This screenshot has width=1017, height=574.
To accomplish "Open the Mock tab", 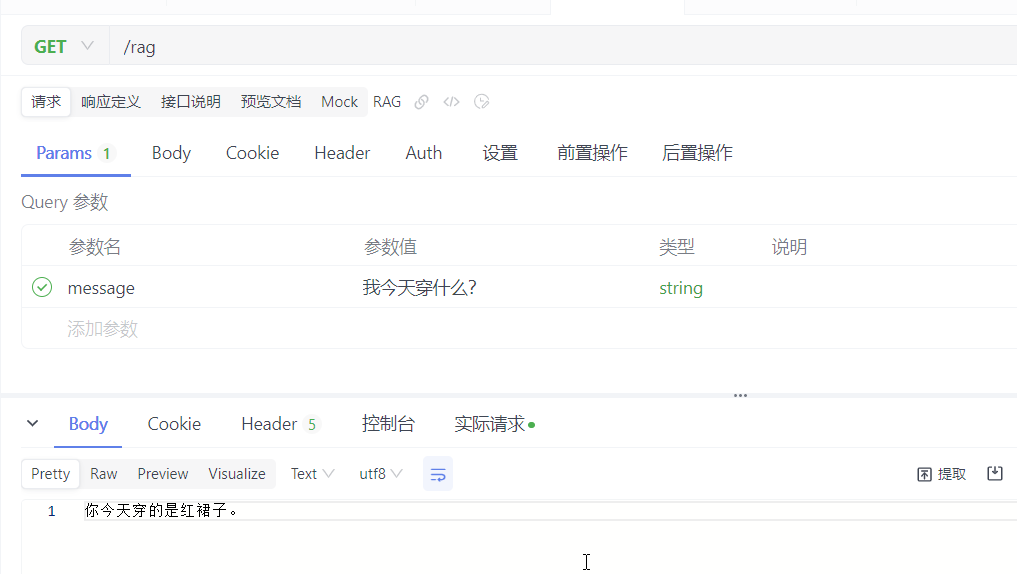I will (339, 102).
